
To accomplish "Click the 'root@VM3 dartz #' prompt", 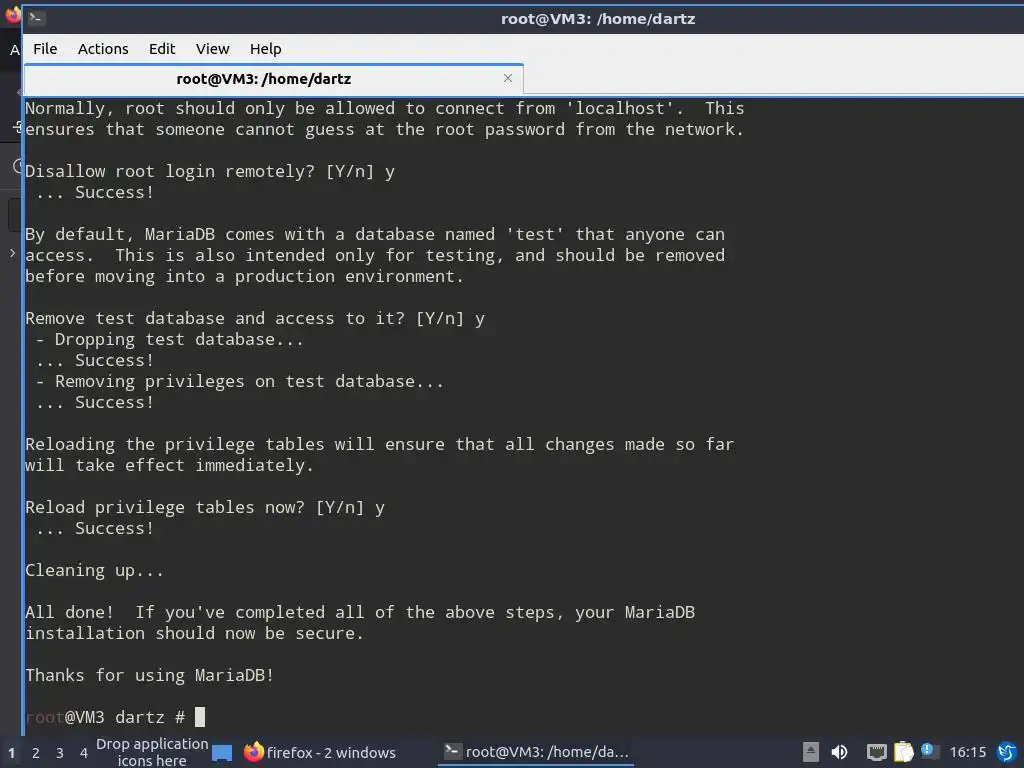I will [105, 717].
